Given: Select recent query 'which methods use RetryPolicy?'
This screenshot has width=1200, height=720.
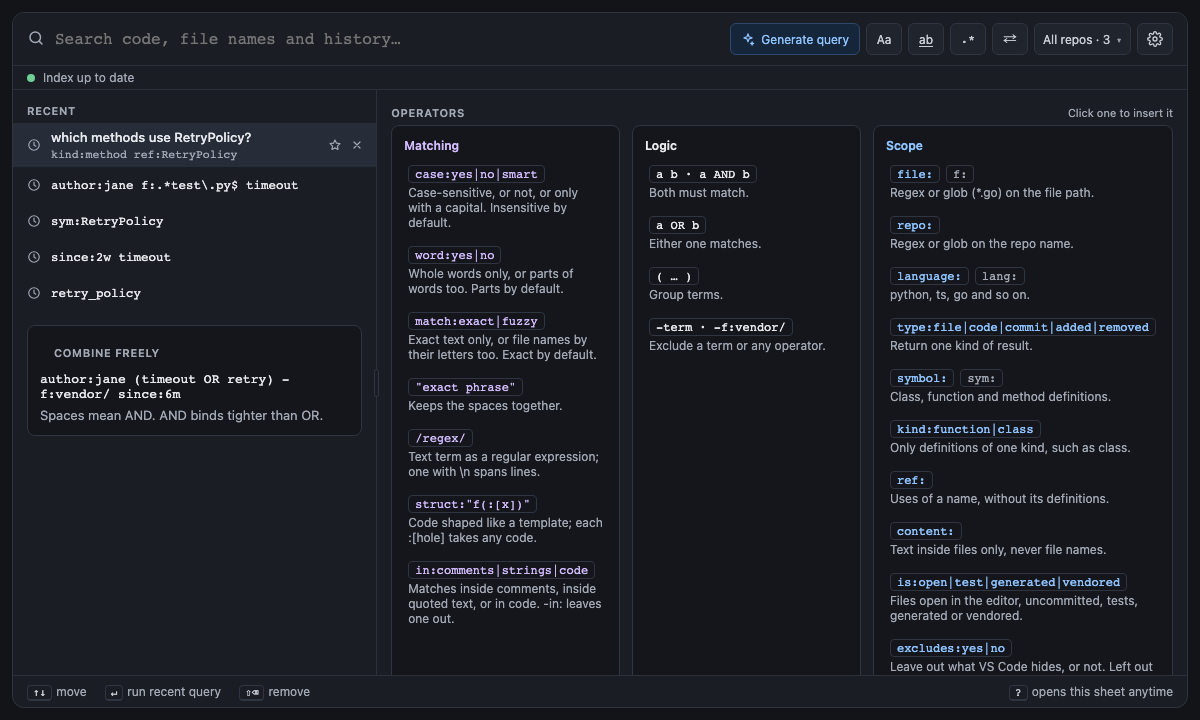Looking at the screenshot, I should [x=195, y=145].
